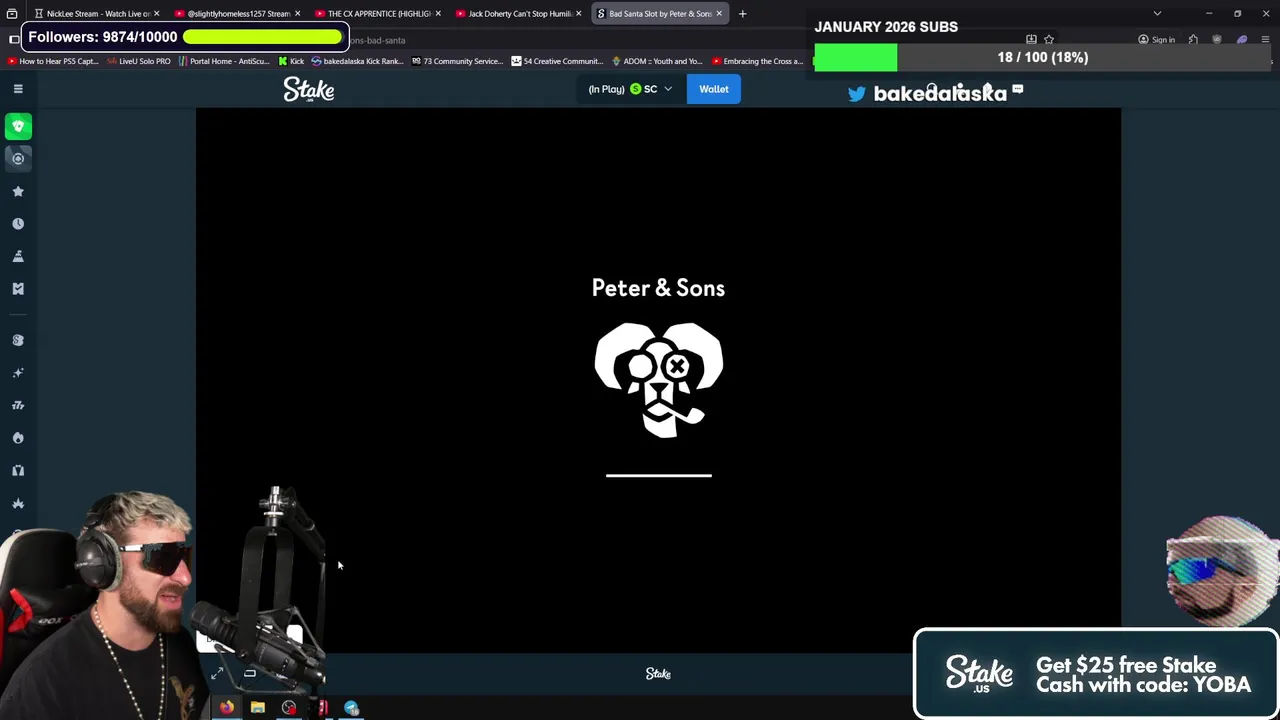Click the Peter & Sons lion logo
Screen dimensions: 1280x720
[x=659, y=380]
